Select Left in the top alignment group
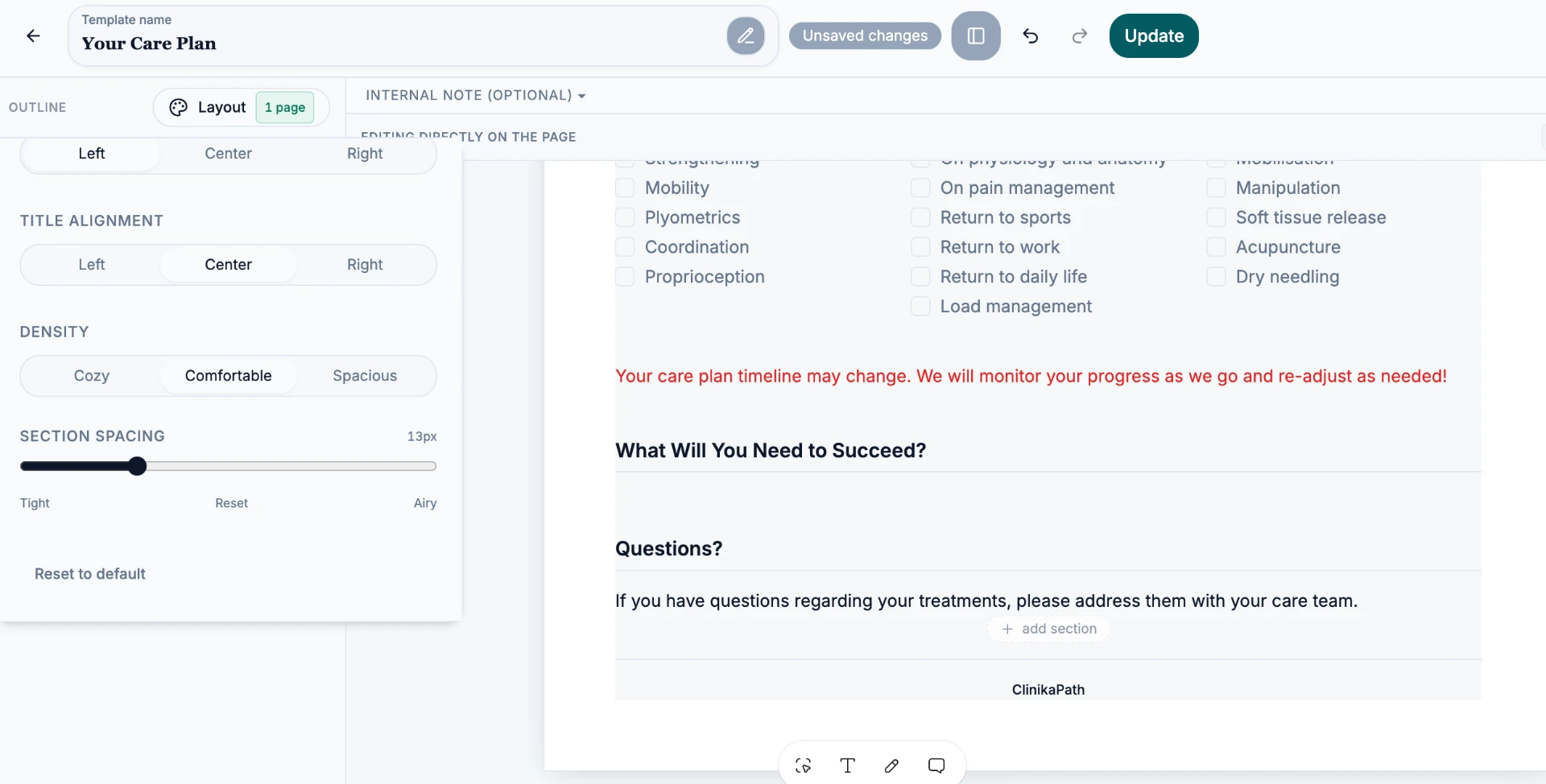Viewport: 1546px width, 784px height. click(x=92, y=154)
